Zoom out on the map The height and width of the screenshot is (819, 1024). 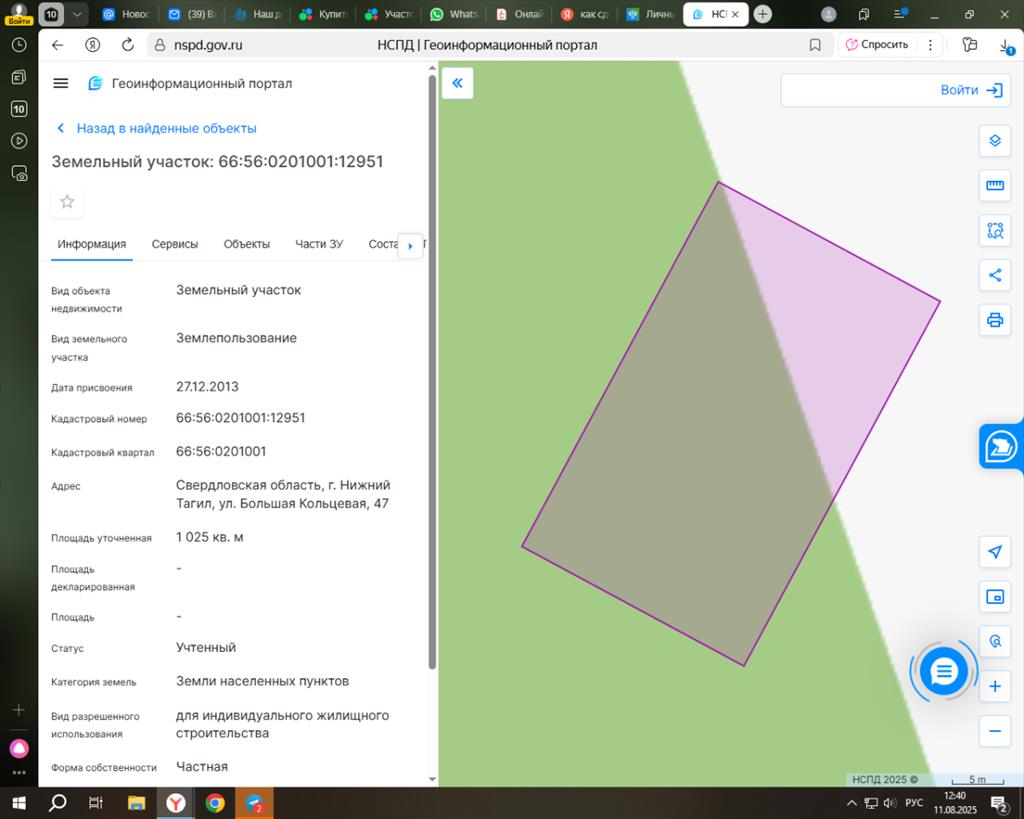point(994,731)
